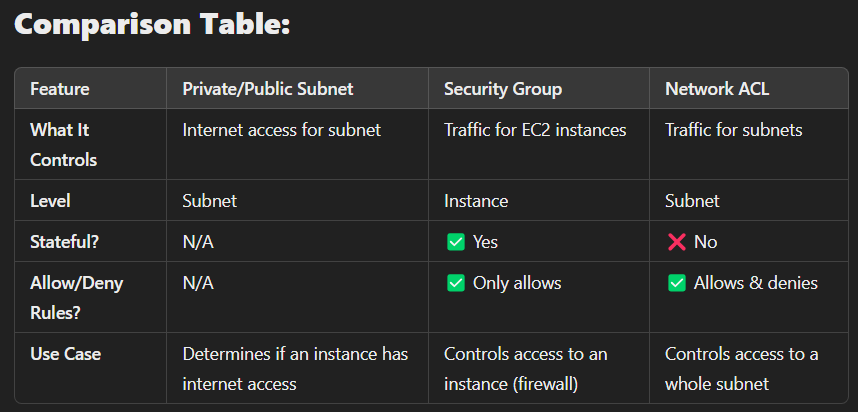858x412 pixels.
Task: Click the Controls access to a whole subnet cell
Action: pos(741,367)
